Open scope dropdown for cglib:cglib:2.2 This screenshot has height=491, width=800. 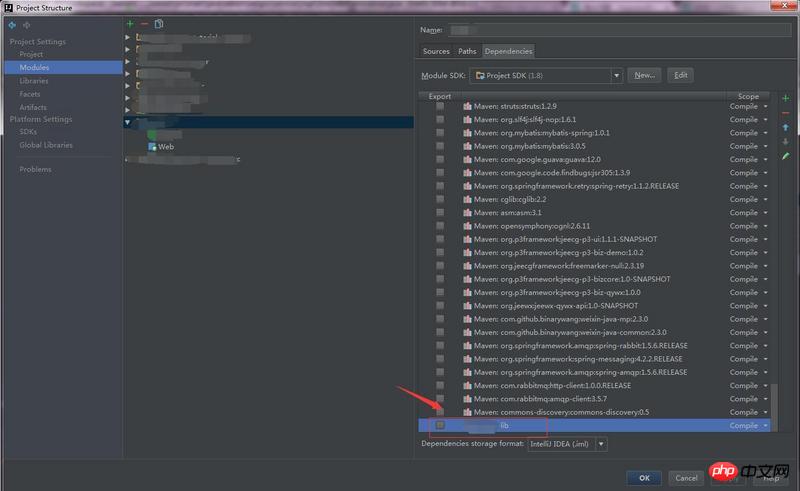click(x=765, y=199)
